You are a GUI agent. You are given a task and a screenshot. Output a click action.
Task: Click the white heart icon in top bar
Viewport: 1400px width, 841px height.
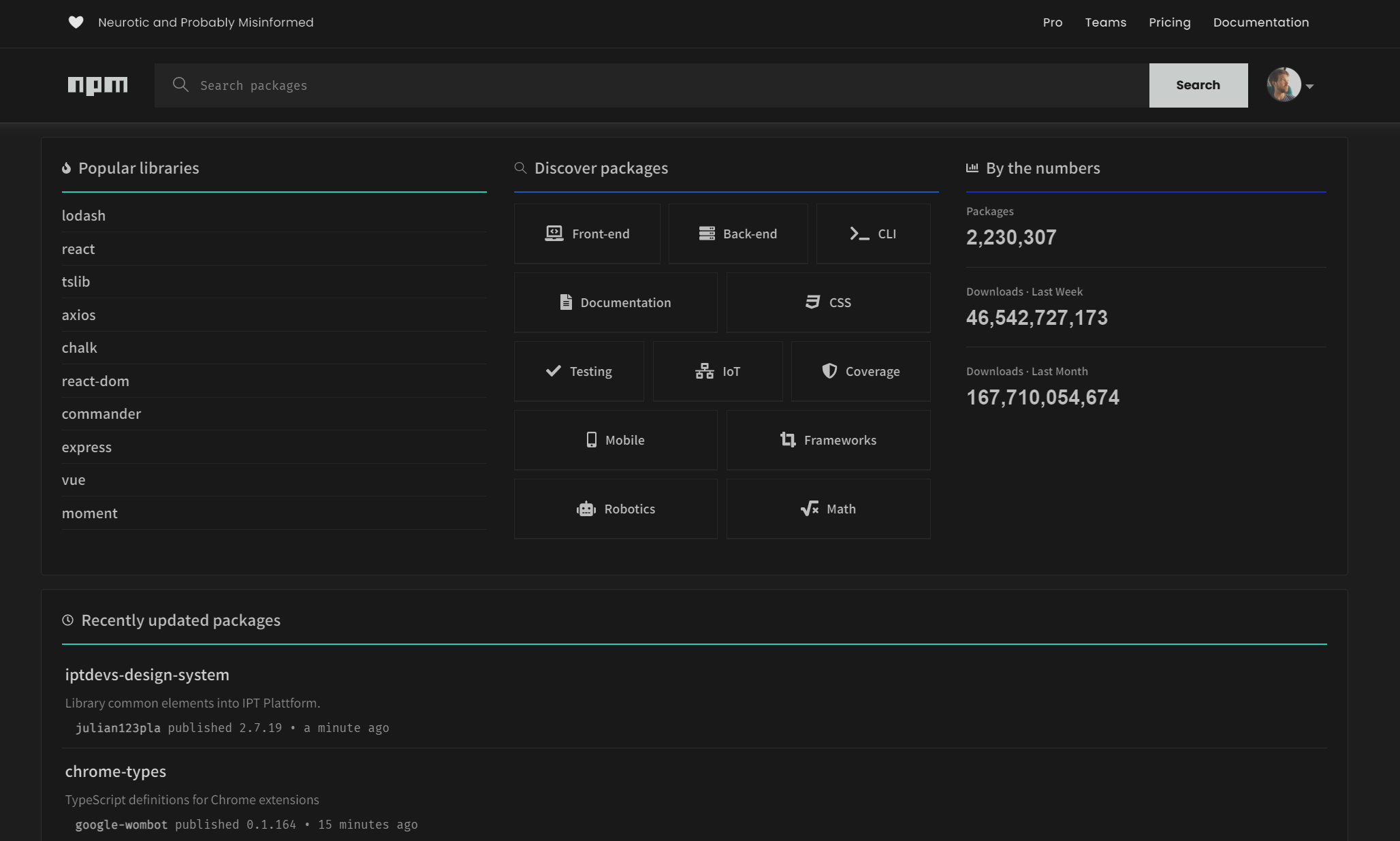76,22
